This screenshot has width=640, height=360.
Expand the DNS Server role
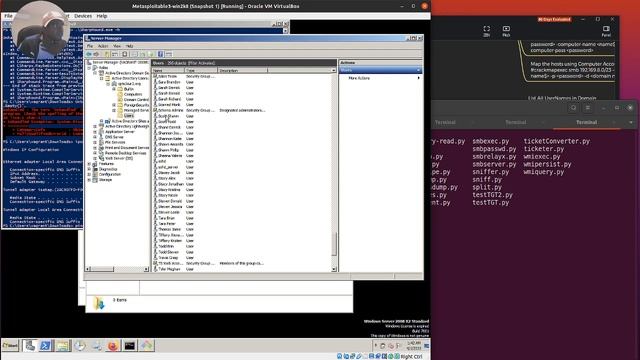[x=95, y=137]
